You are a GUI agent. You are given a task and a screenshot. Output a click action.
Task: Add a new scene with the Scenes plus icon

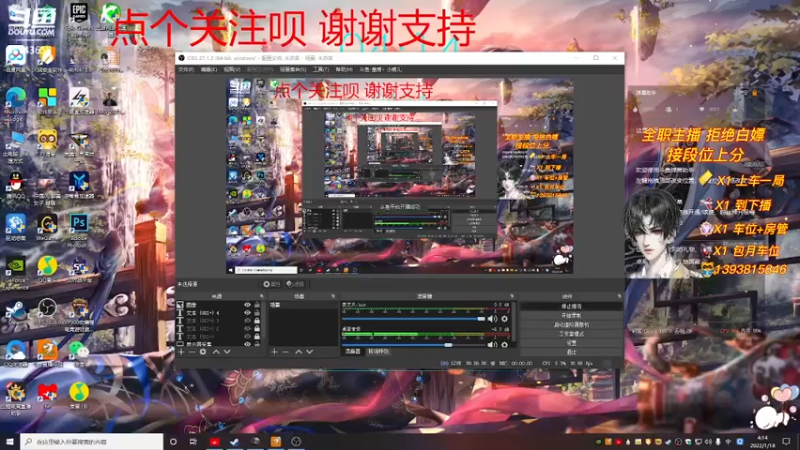tap(274, 352)
